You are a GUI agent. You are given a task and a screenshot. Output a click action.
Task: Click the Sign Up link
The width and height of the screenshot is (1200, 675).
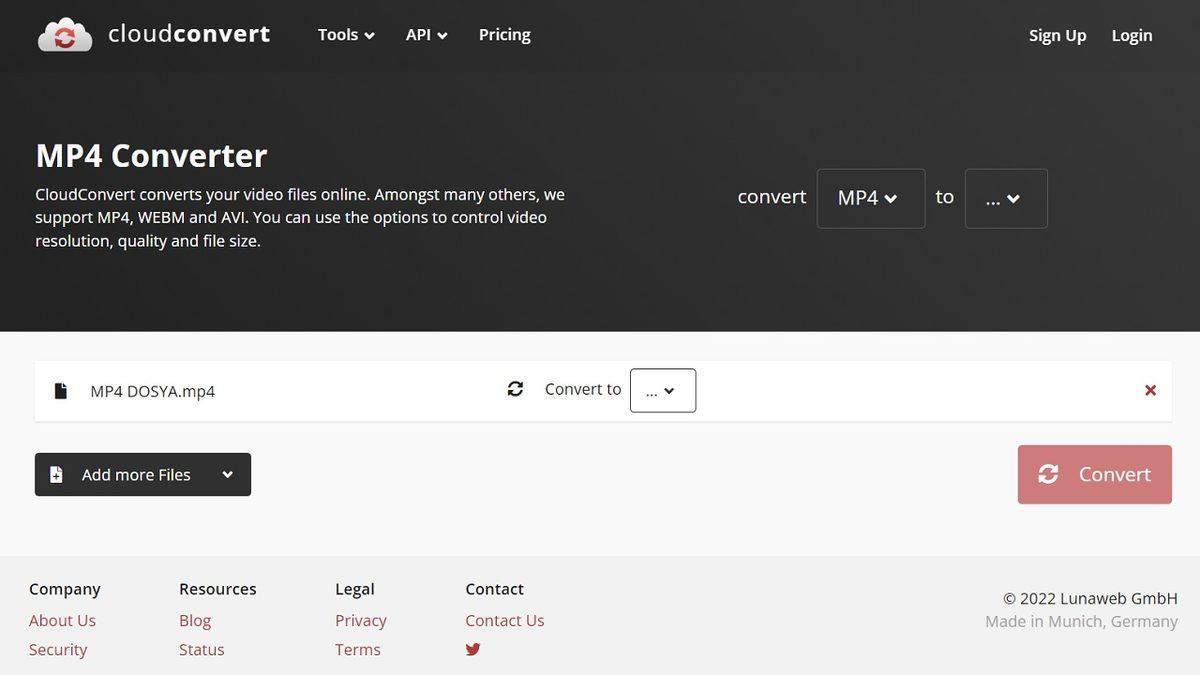pyautogui.click(x=1057, y=35)
